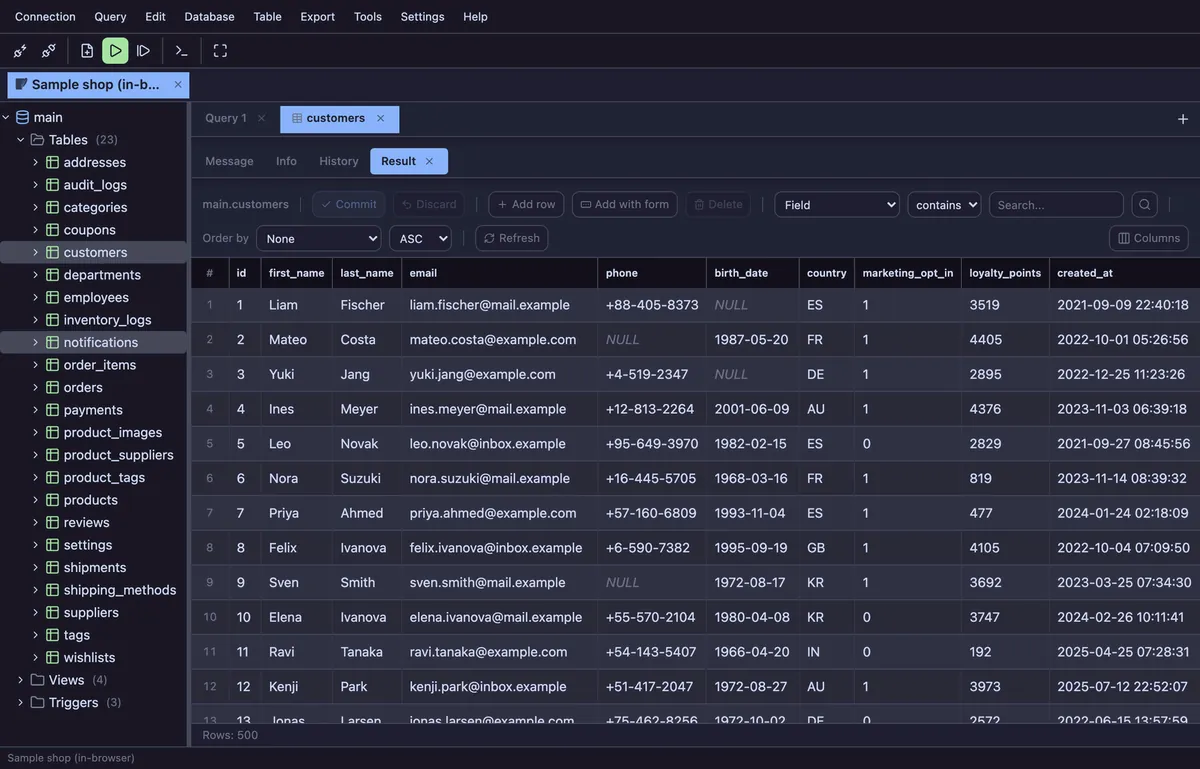Click the connect plug icon in toolbar
Viewport: 1200px width, 769px height.
pyautogui.click(x=20, y=51)
